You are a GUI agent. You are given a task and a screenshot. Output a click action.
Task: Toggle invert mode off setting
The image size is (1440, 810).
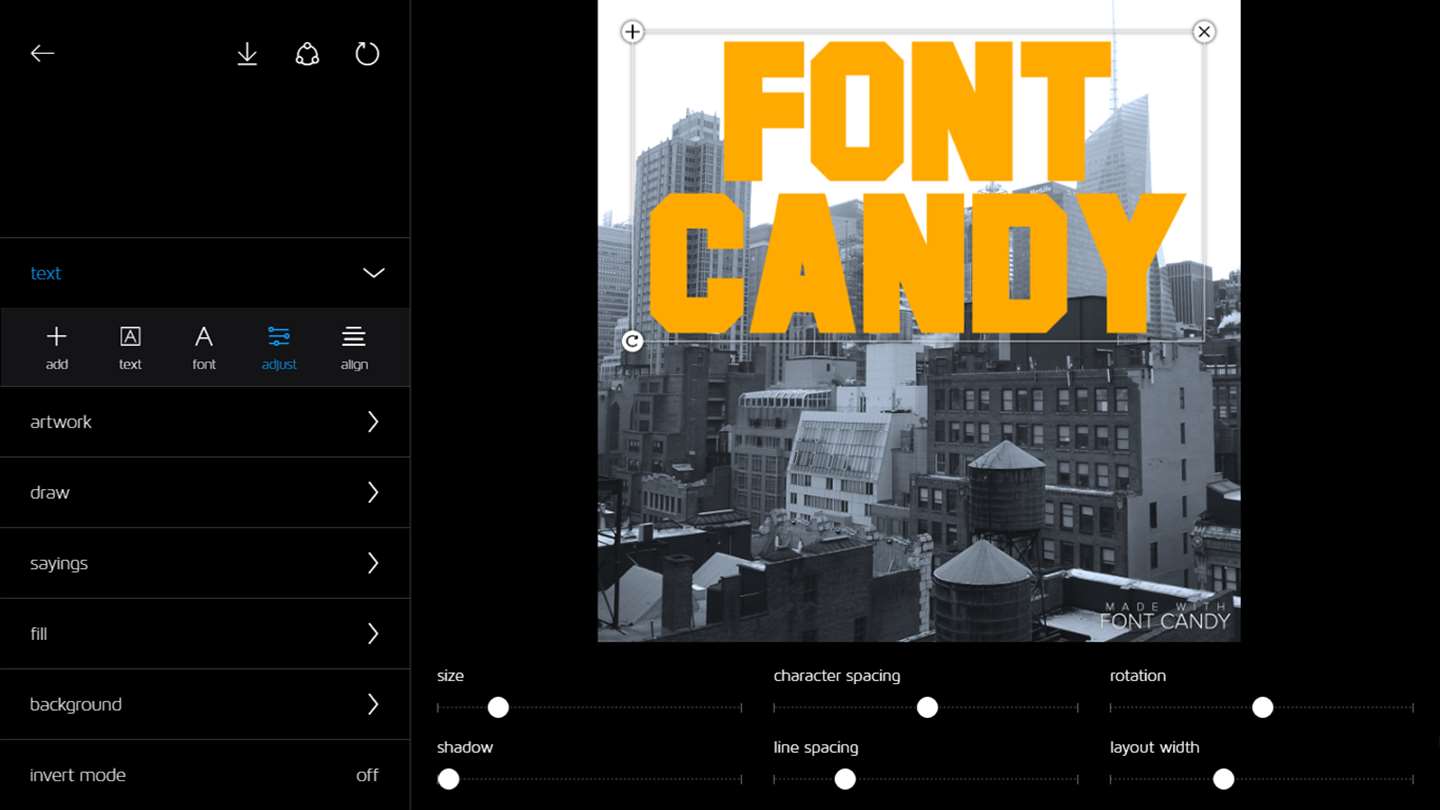click(205, 775)
